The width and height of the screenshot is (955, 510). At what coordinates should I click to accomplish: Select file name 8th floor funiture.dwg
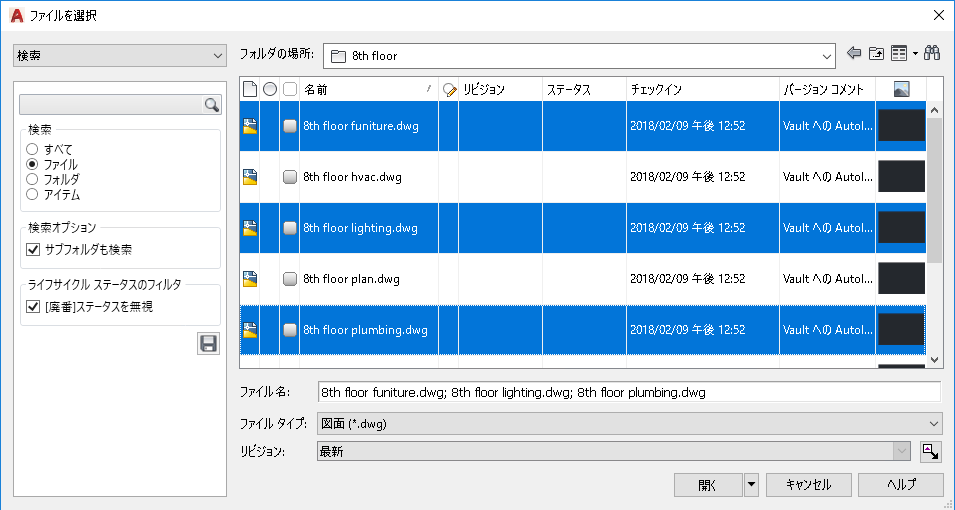pyautogui.click(x=361, y=127)
